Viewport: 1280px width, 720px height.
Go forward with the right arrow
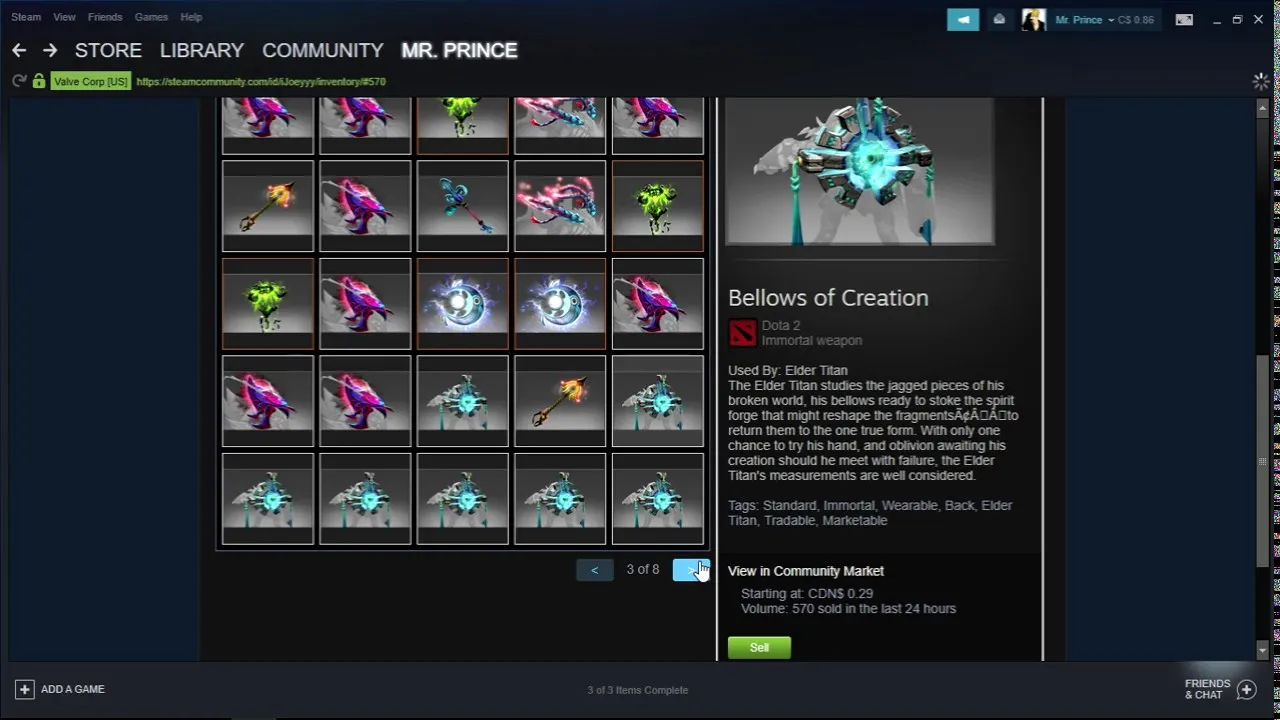click(x=50, y=50)
